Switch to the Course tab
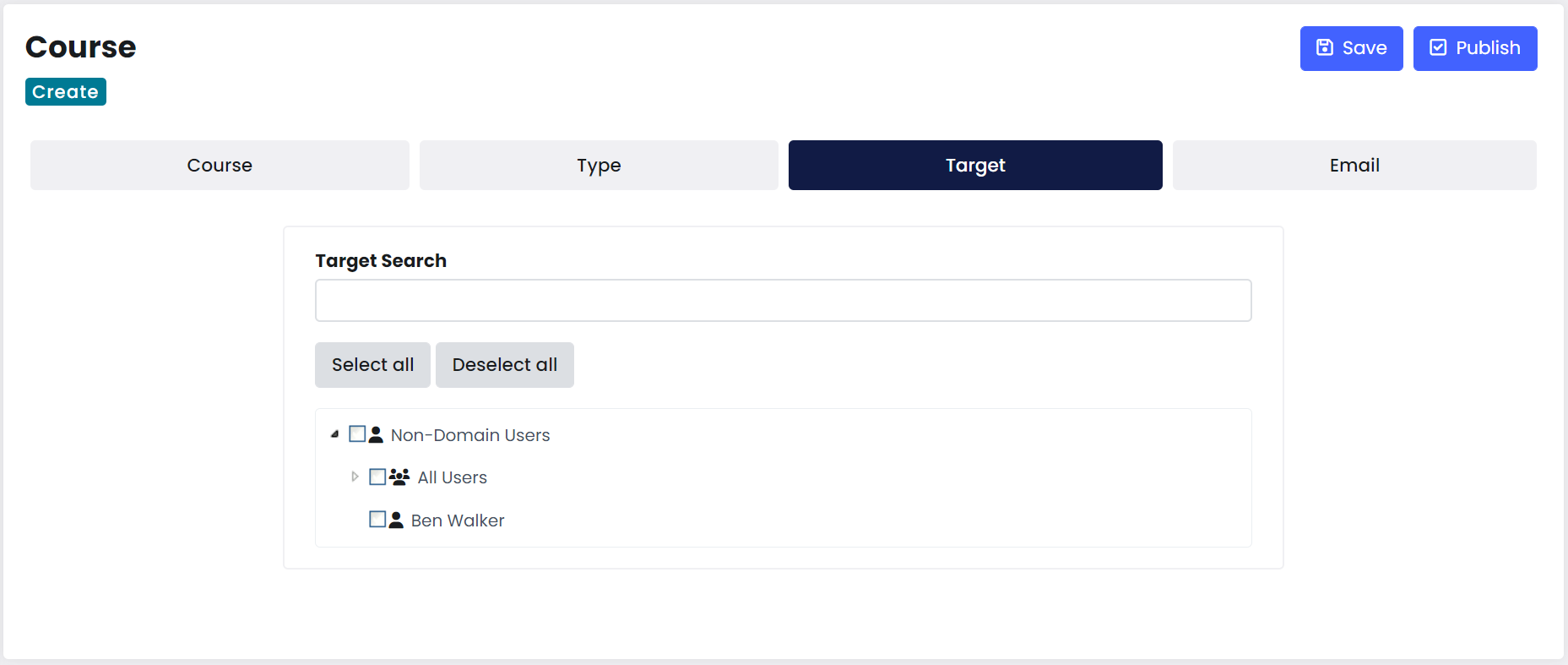The image size is (1568, 665). [x=220, y=165]
